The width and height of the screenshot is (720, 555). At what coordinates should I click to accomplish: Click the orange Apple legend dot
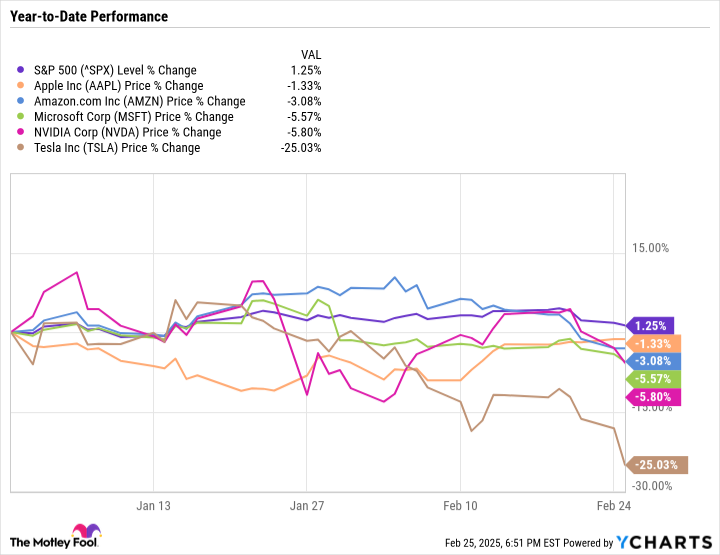[22, 86]
